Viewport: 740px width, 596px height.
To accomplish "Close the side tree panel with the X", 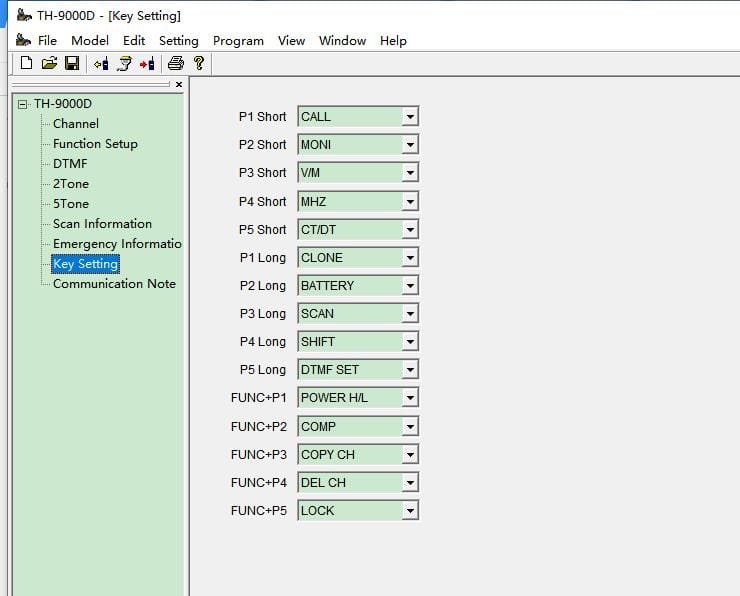I will [179, 84].
